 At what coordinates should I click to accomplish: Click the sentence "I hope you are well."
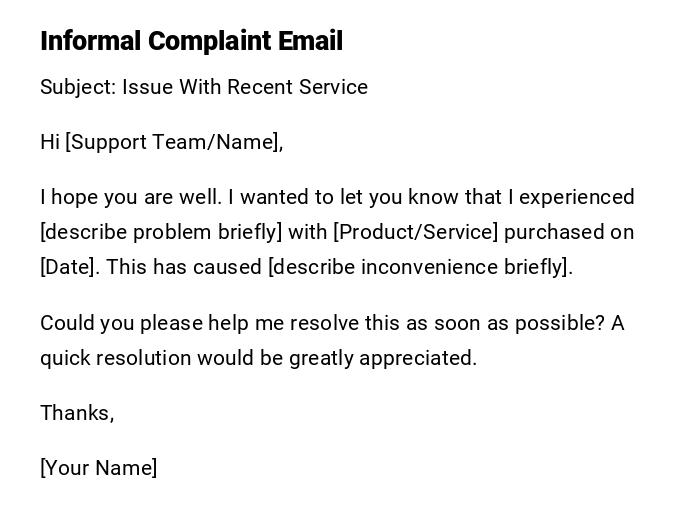[x=130, y=197]
